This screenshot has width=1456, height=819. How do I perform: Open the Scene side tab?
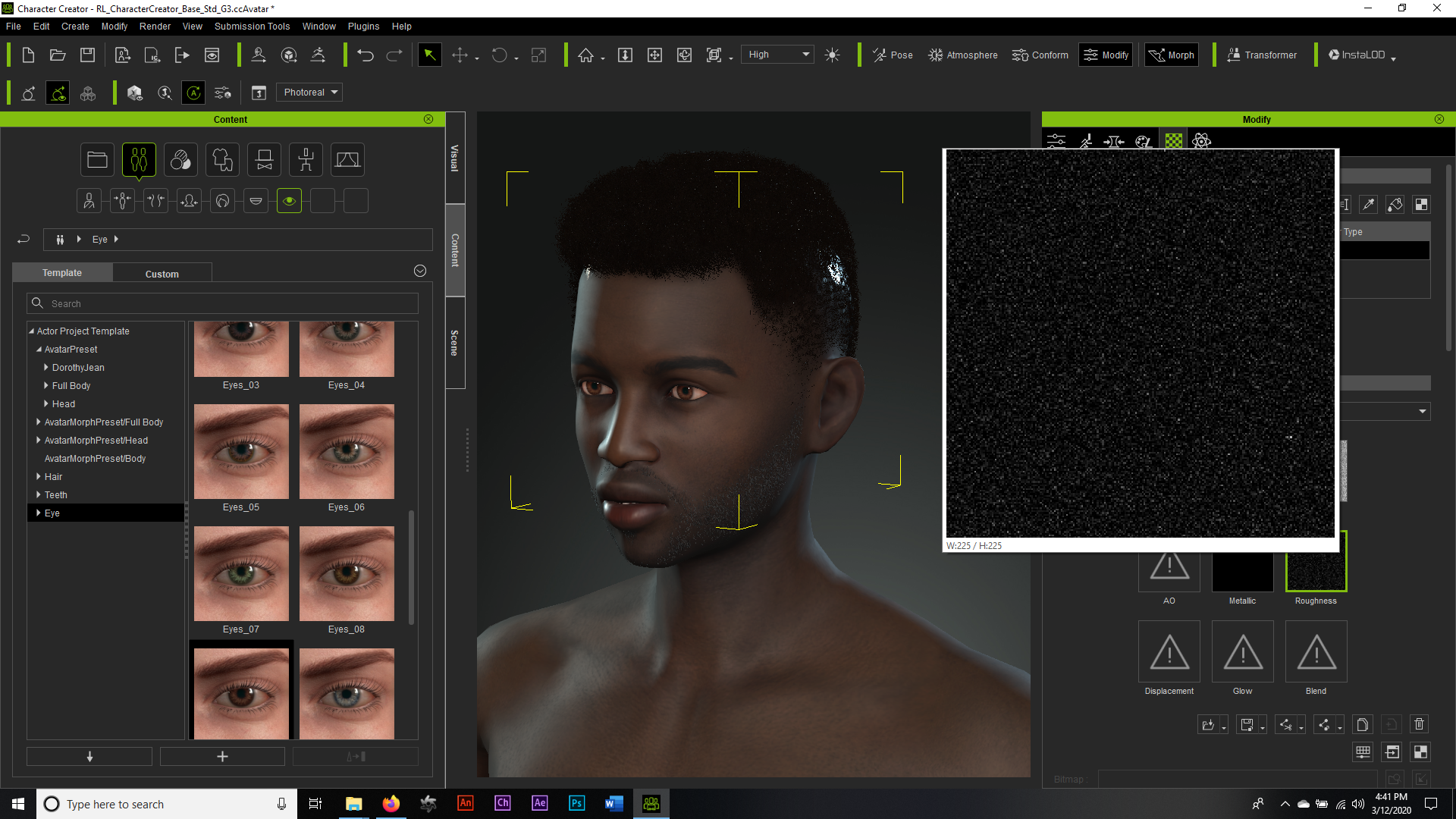pos(454,343)
